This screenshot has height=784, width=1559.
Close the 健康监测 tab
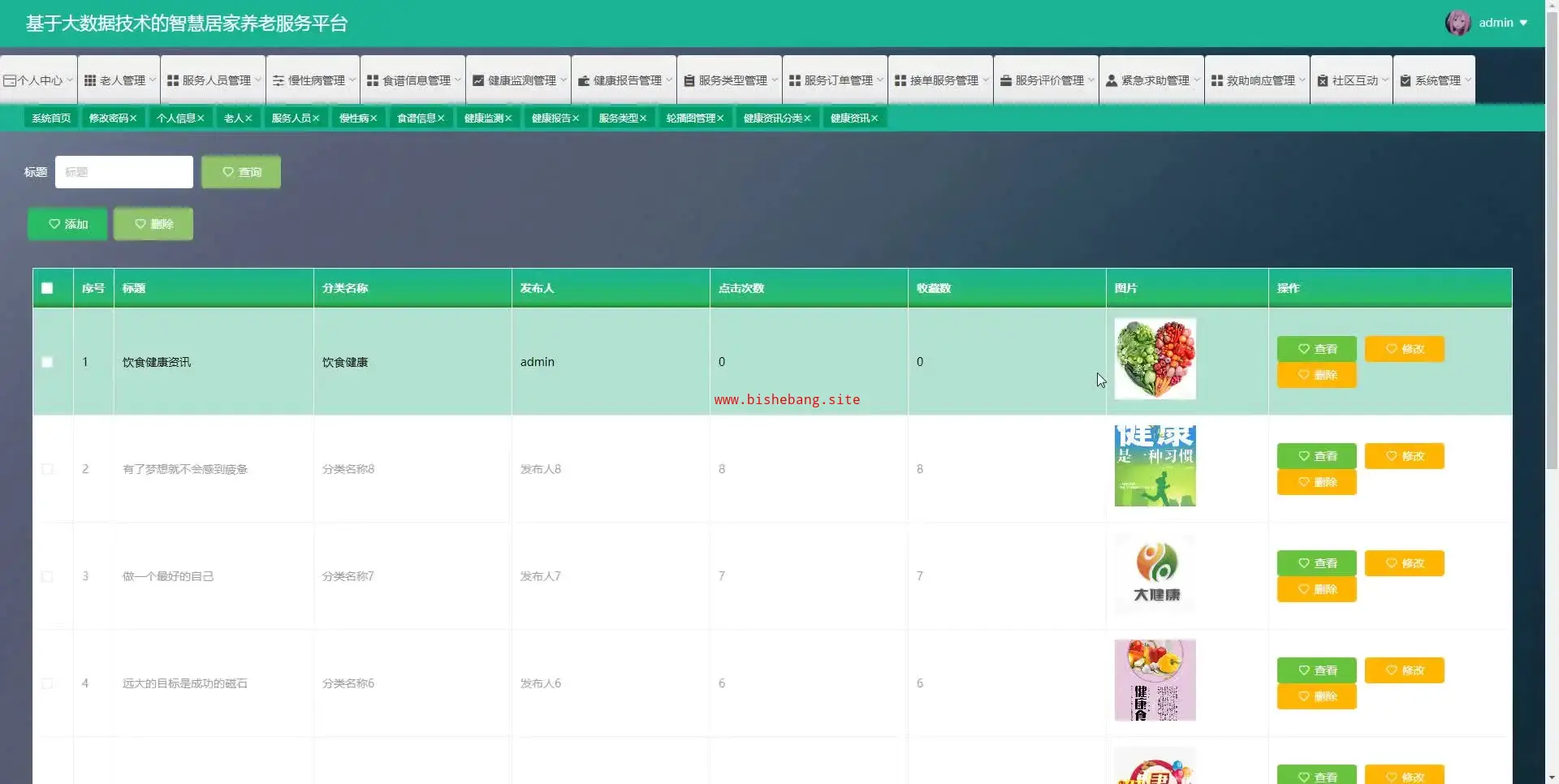tap(508, 118)
